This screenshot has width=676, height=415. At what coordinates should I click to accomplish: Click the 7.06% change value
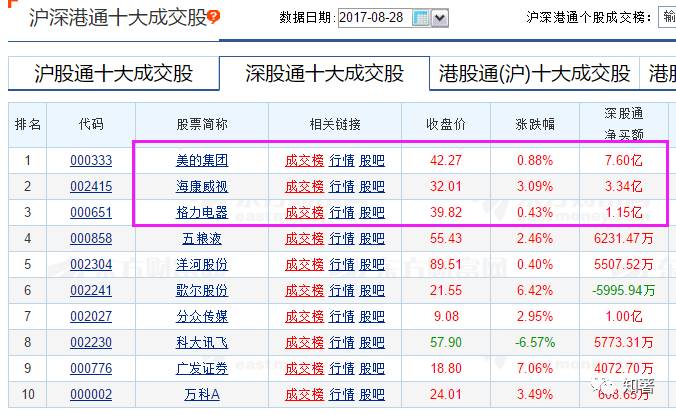[x=535, y=368]
